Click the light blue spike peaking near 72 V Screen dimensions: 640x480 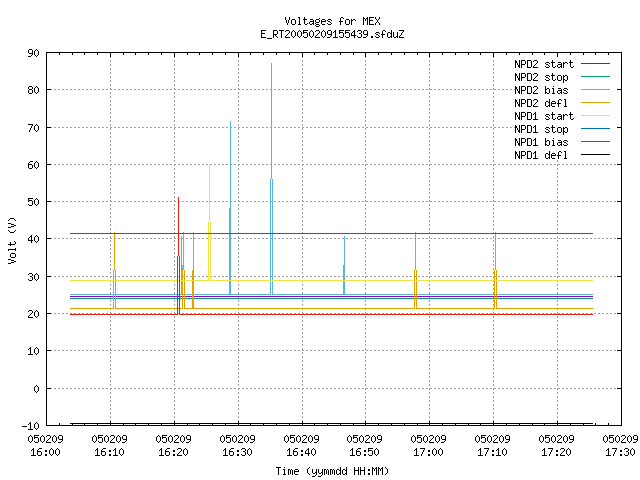pyautogui.click(x=231, y=122)
